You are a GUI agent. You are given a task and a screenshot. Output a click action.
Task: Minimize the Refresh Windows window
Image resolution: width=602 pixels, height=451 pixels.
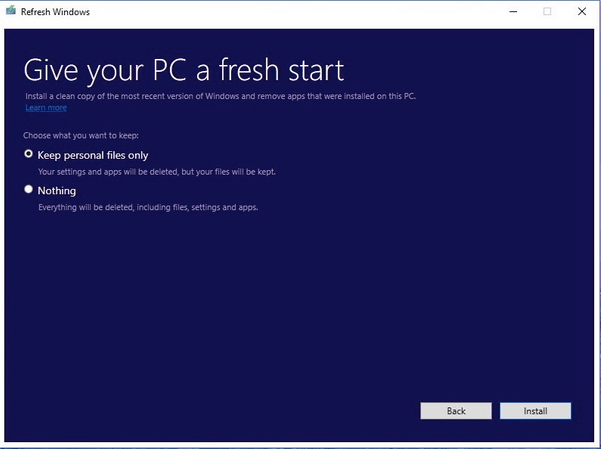(513, 12)
